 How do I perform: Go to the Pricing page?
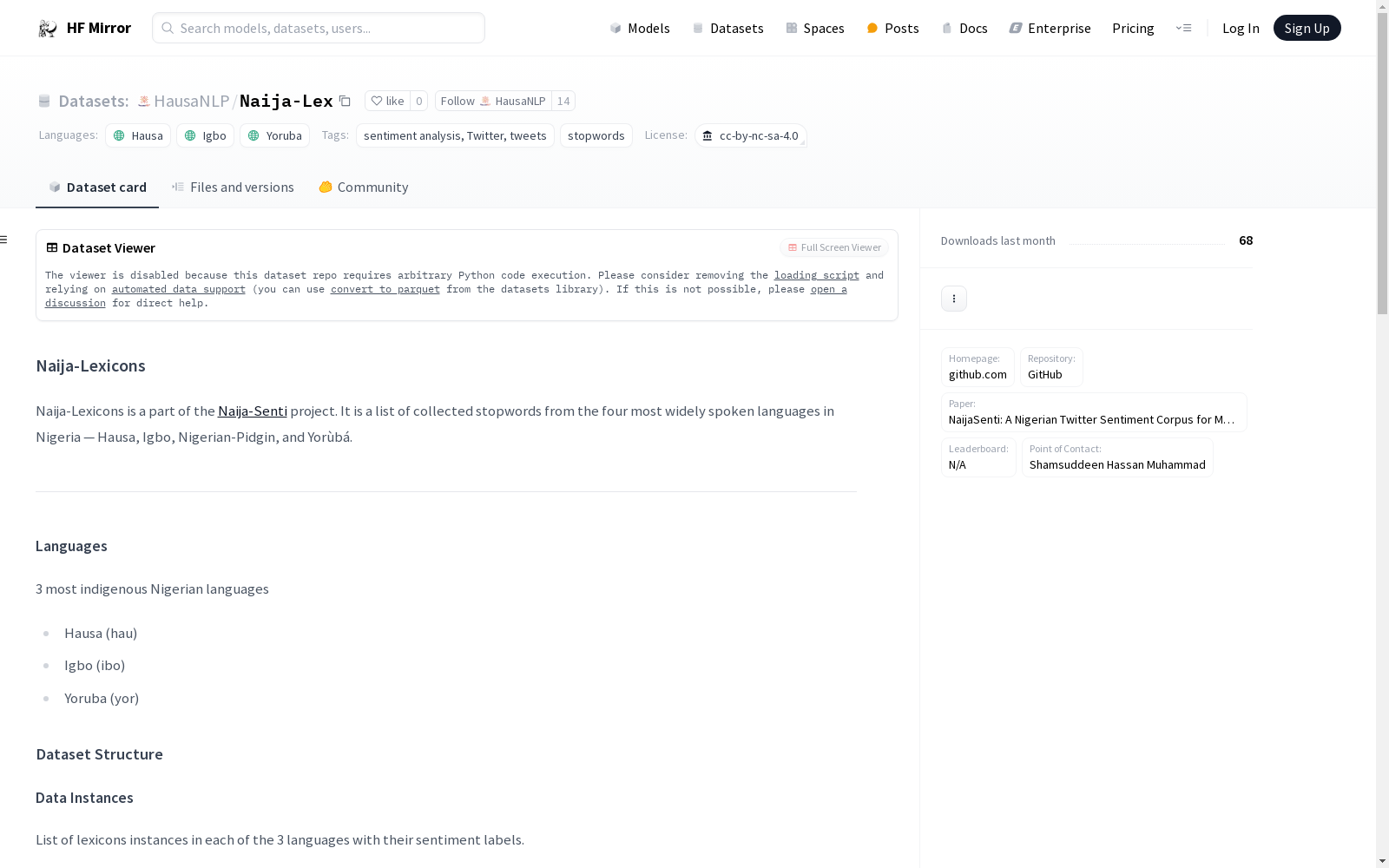point(1133,28)
